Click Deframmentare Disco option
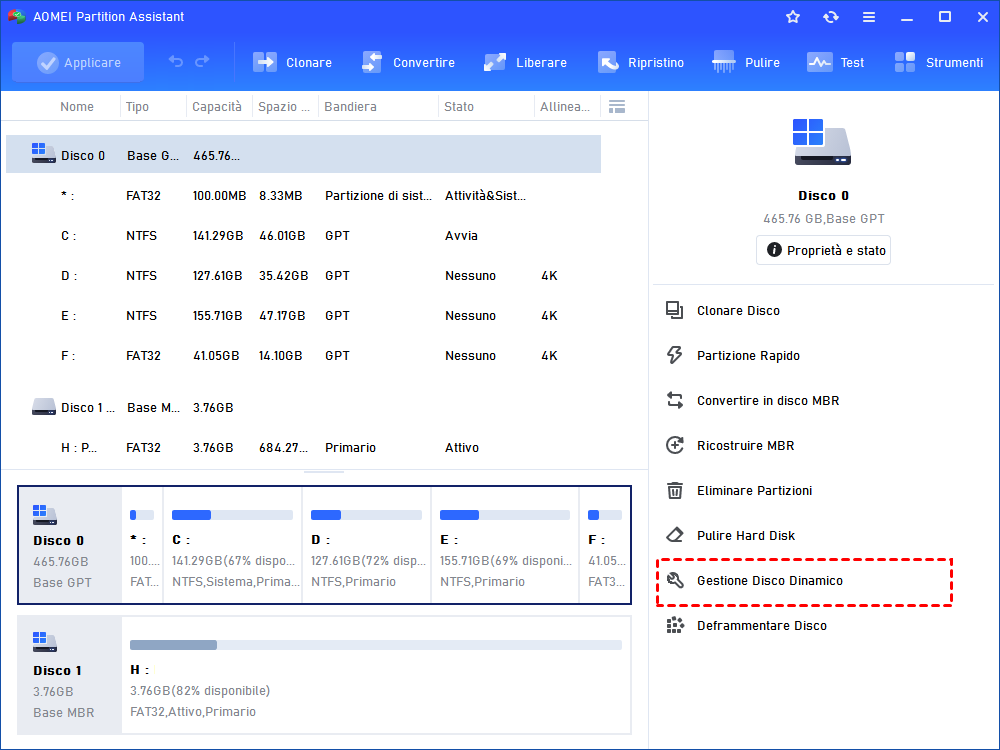The height and width of the screenshot is (750, 1000). pos(761,626)
